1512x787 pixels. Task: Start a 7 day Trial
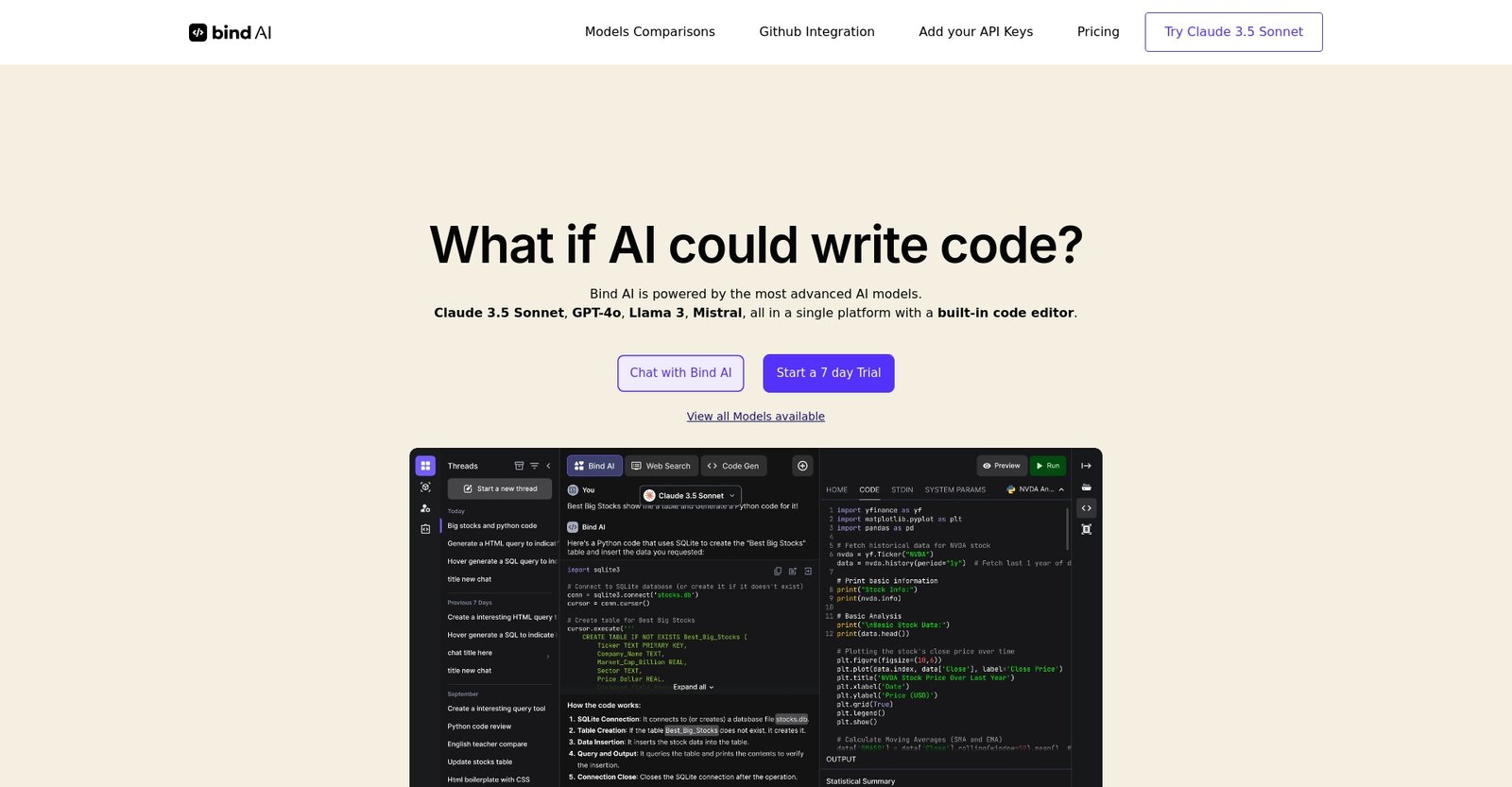tap(829, 373)
